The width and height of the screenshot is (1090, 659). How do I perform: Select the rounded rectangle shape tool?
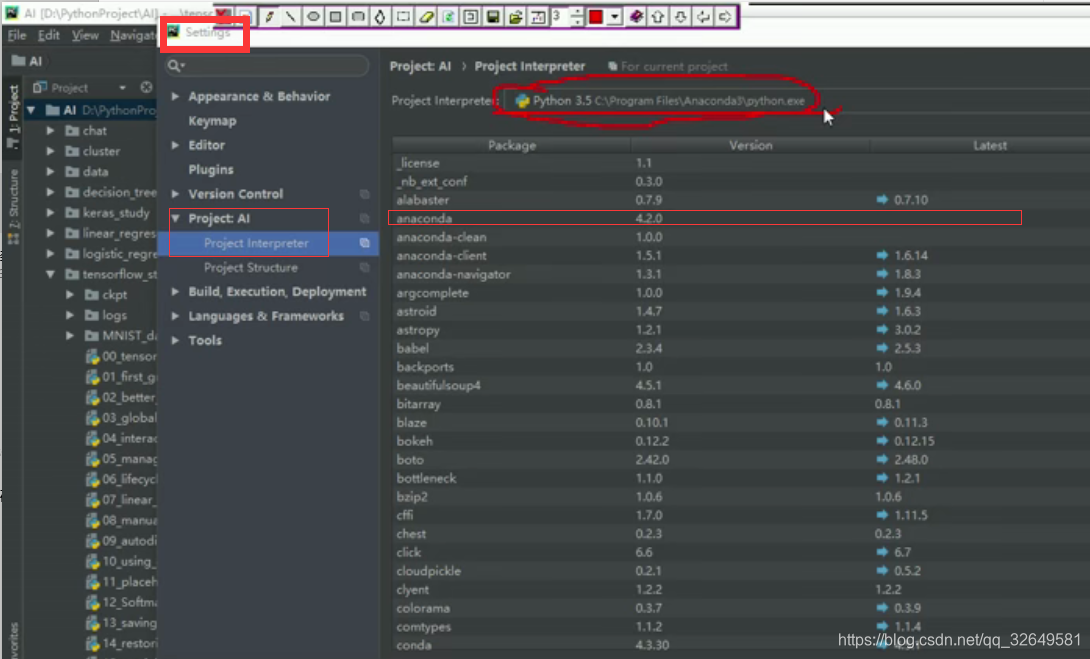tap(358, 16)
